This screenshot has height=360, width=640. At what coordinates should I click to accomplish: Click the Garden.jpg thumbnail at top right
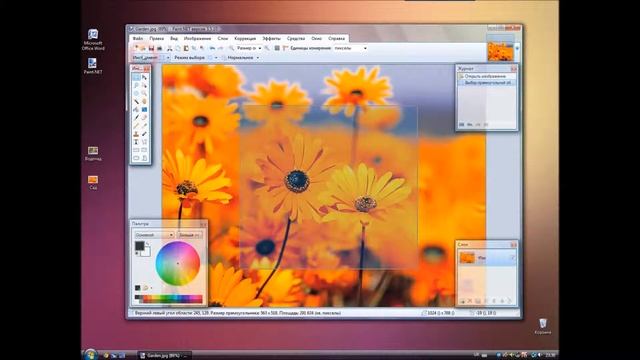click(x=500, y=51)
